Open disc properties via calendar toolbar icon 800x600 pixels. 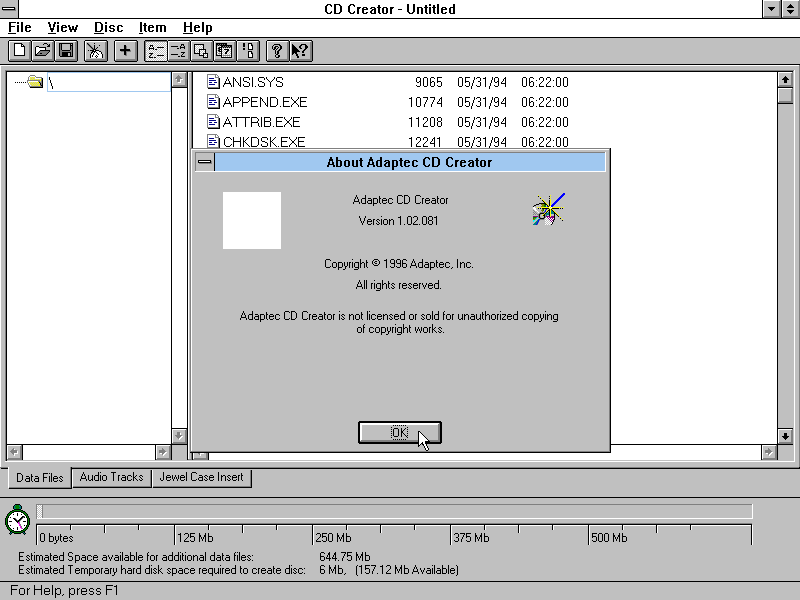(x=226, y=50)
